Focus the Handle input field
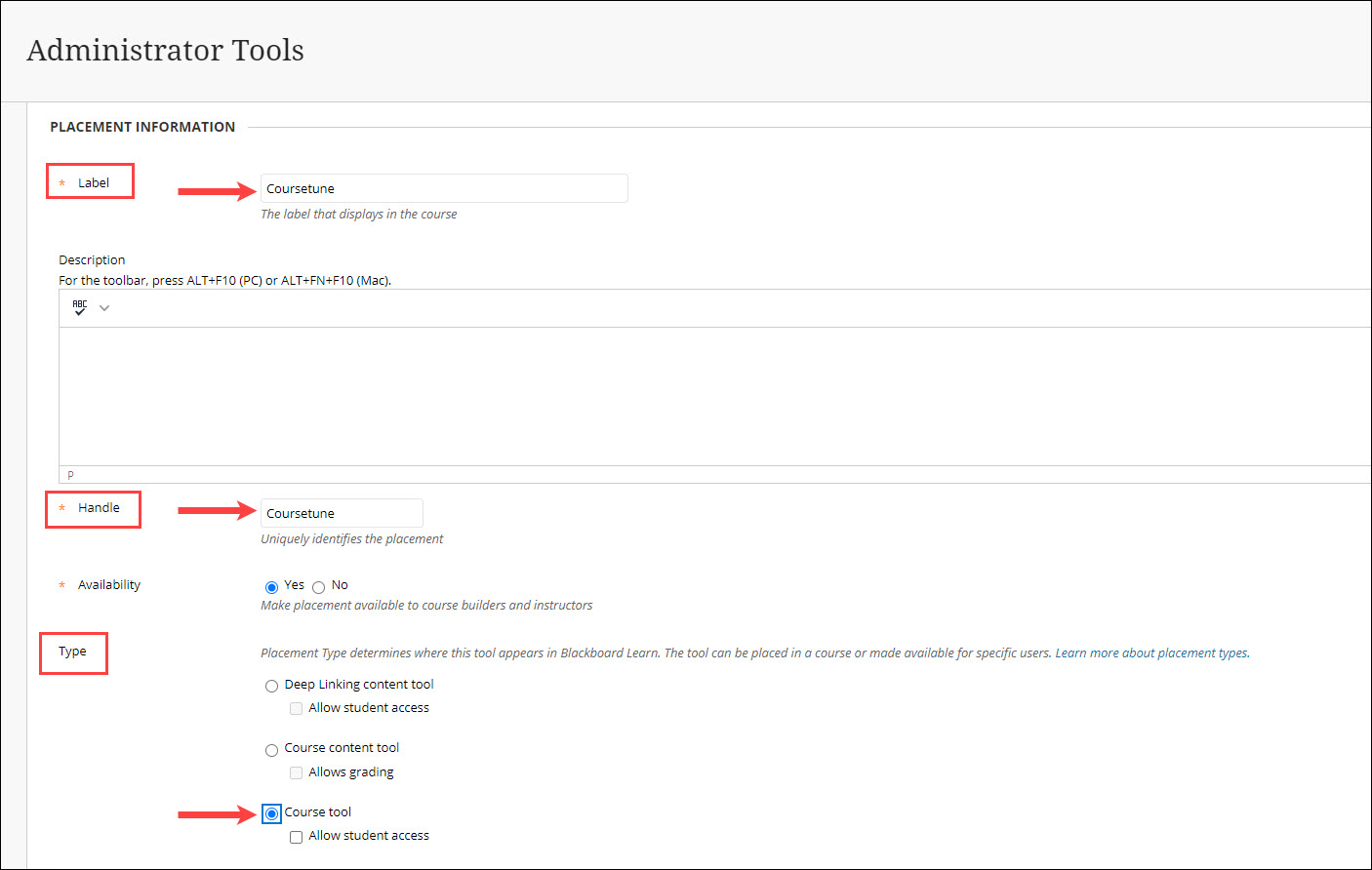 click(x=341, y=513)
